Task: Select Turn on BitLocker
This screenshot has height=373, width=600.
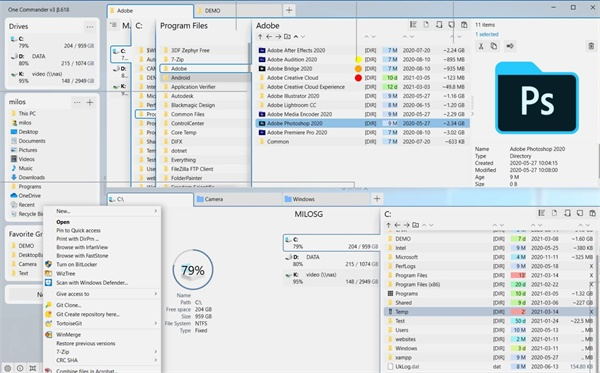Action: pyautogui.click(x=77, y=264)
